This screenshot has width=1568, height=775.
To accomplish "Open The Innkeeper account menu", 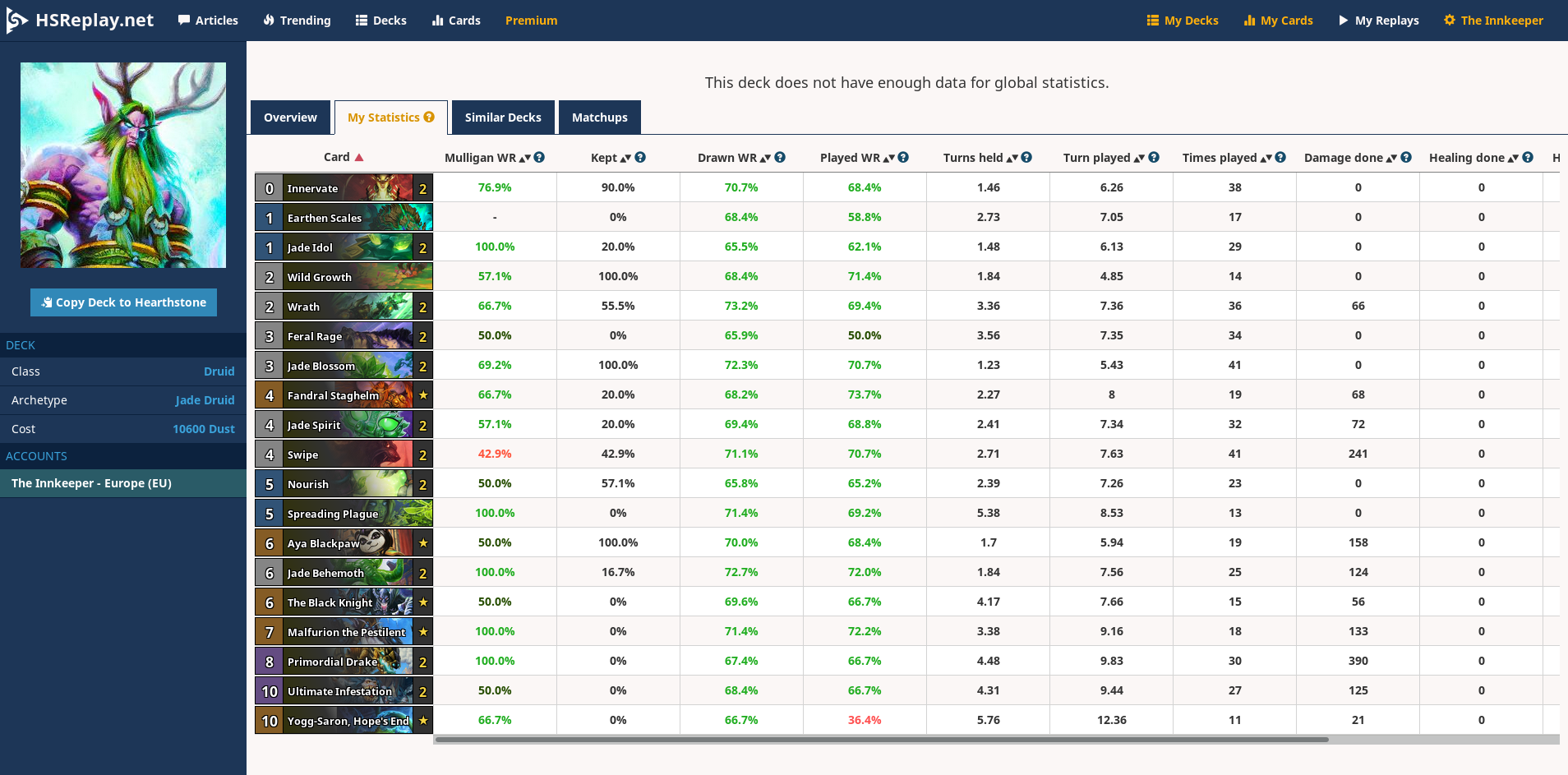I will 1493,21.
